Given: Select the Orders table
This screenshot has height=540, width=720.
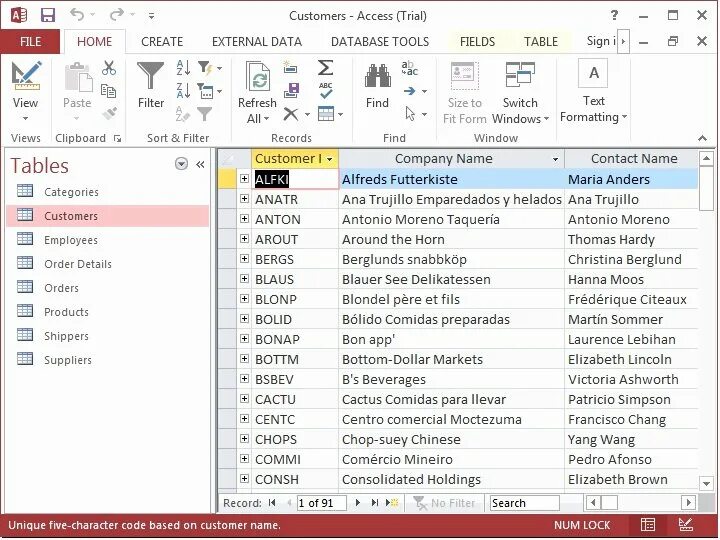Looking at the screenshot, I should (x=108, y=287).
